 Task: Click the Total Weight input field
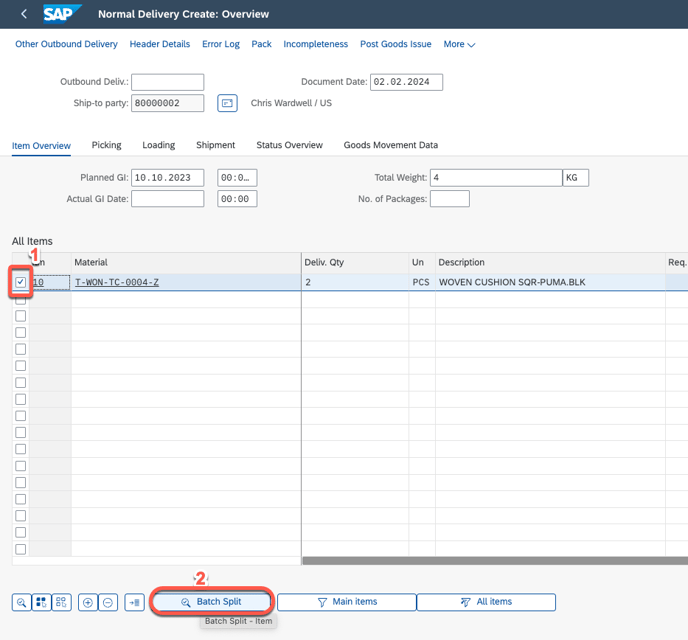point(496,177)
